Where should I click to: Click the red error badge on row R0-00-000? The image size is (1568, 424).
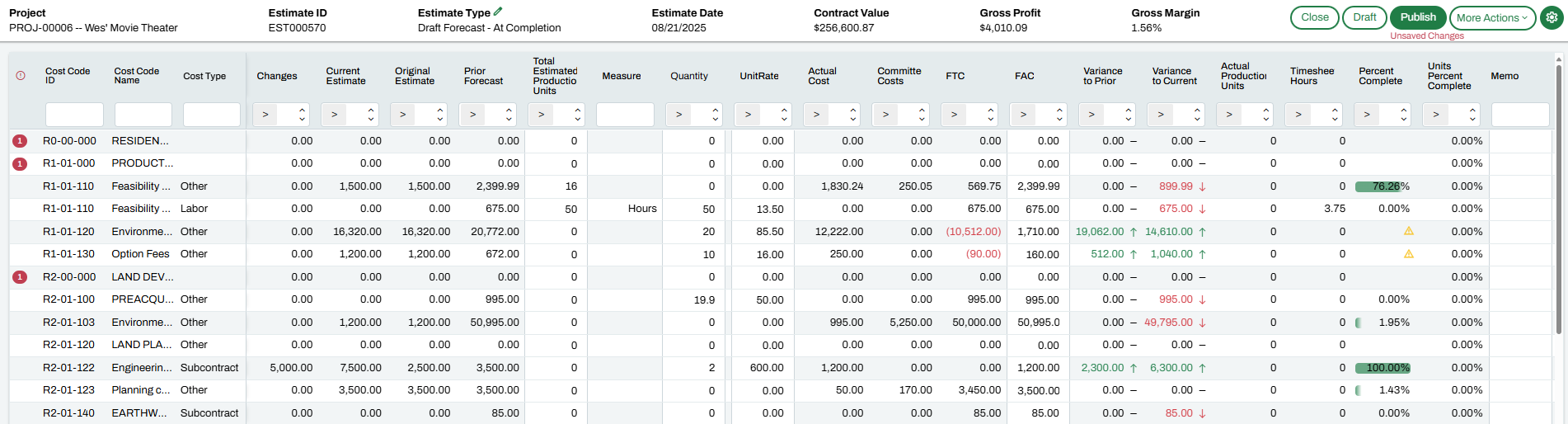21,141
